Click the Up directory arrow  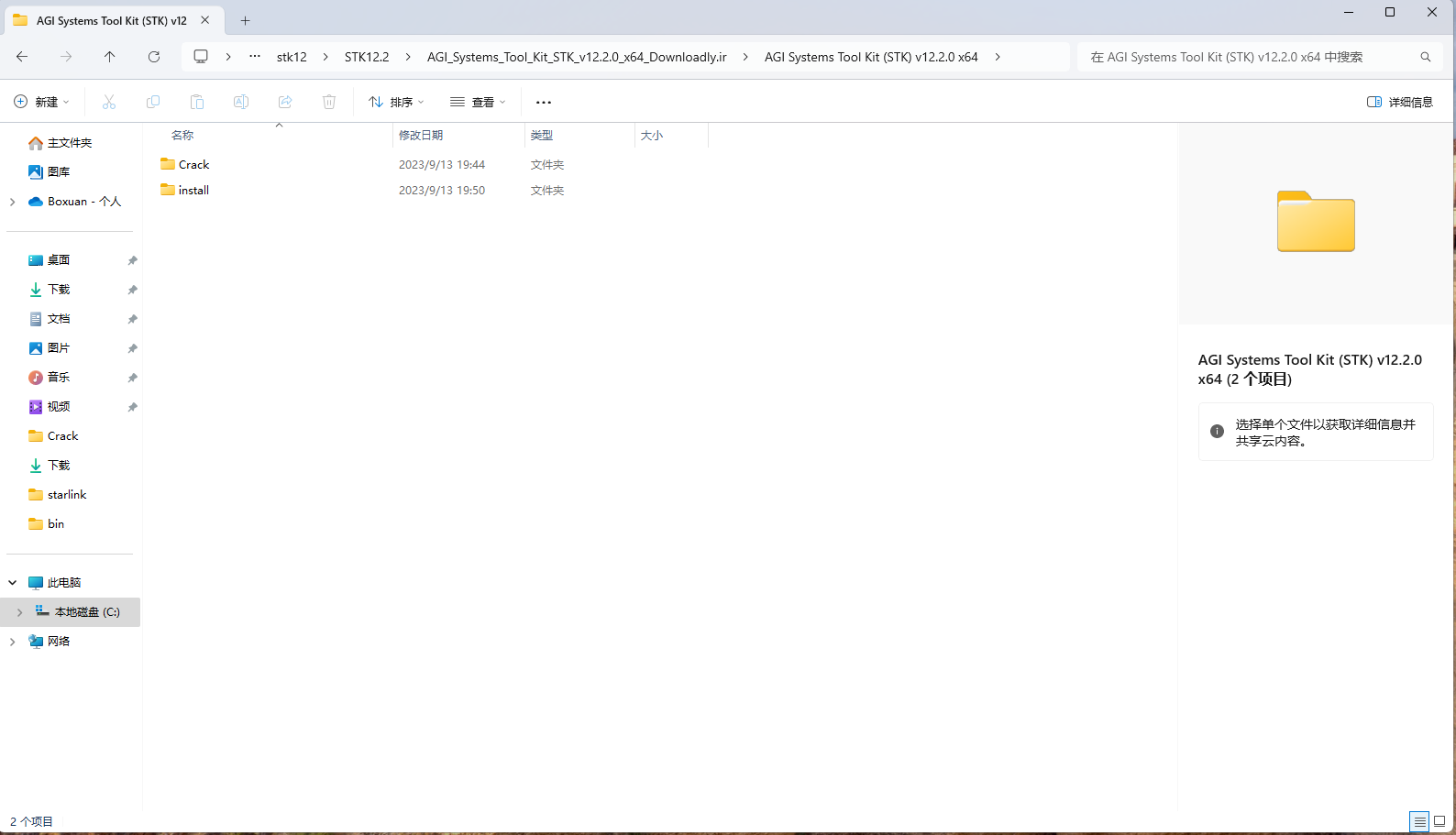(110, 57)
